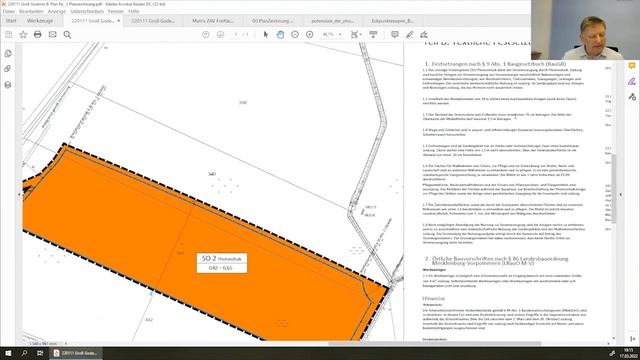This screenshot has width=640, height=360.
Task: Open the fit page options dropdown
Action: (356, 35)
